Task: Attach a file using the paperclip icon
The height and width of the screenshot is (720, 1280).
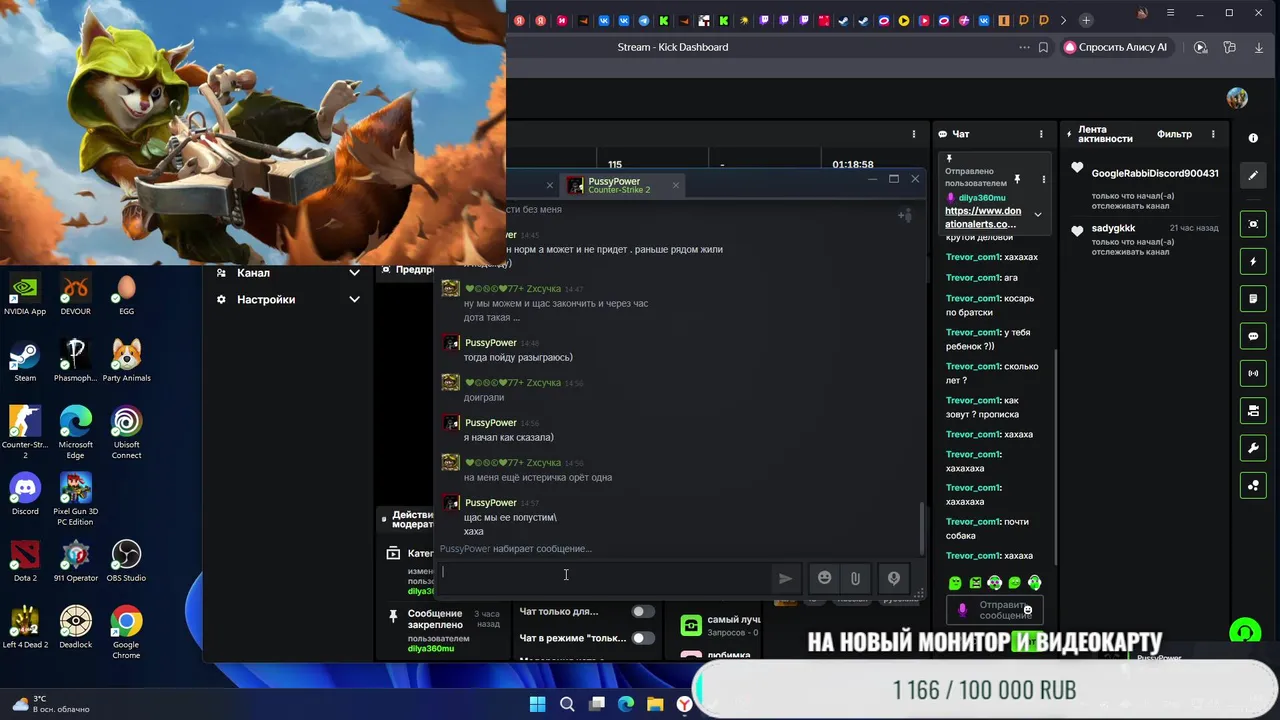Action: coord(855,578)
